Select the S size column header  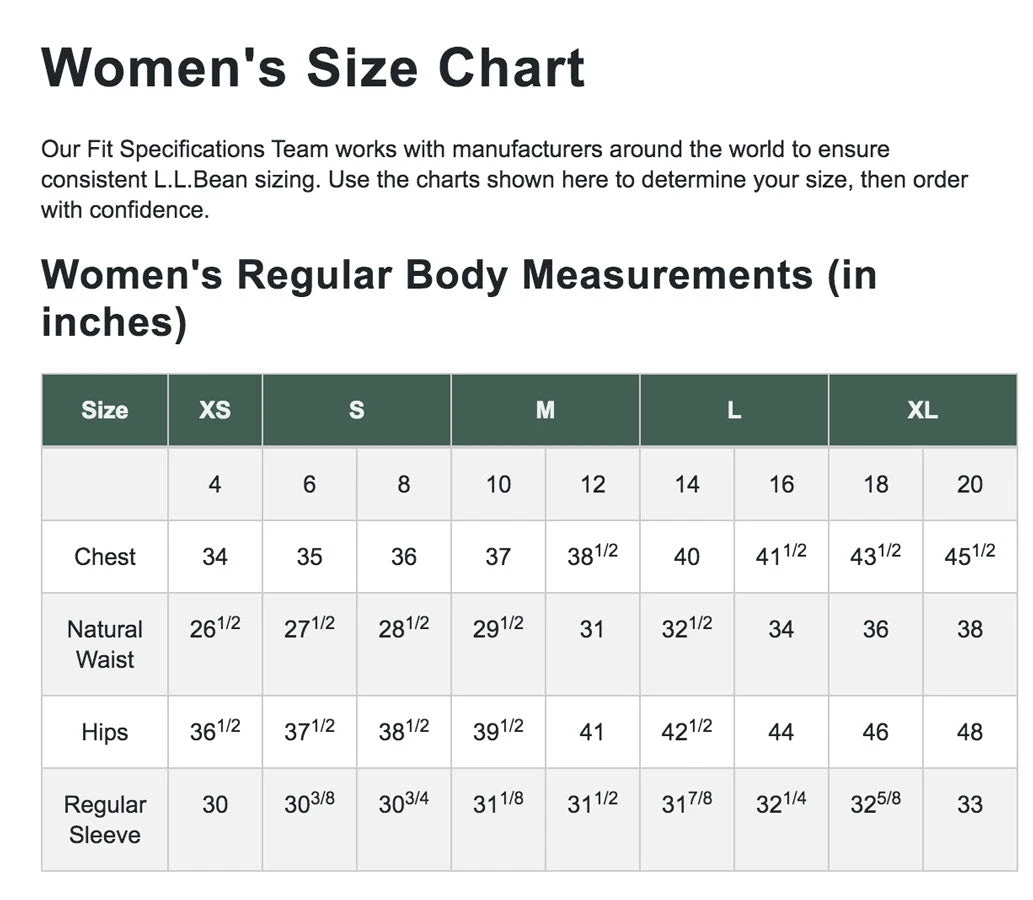click(x=357, y=410)
